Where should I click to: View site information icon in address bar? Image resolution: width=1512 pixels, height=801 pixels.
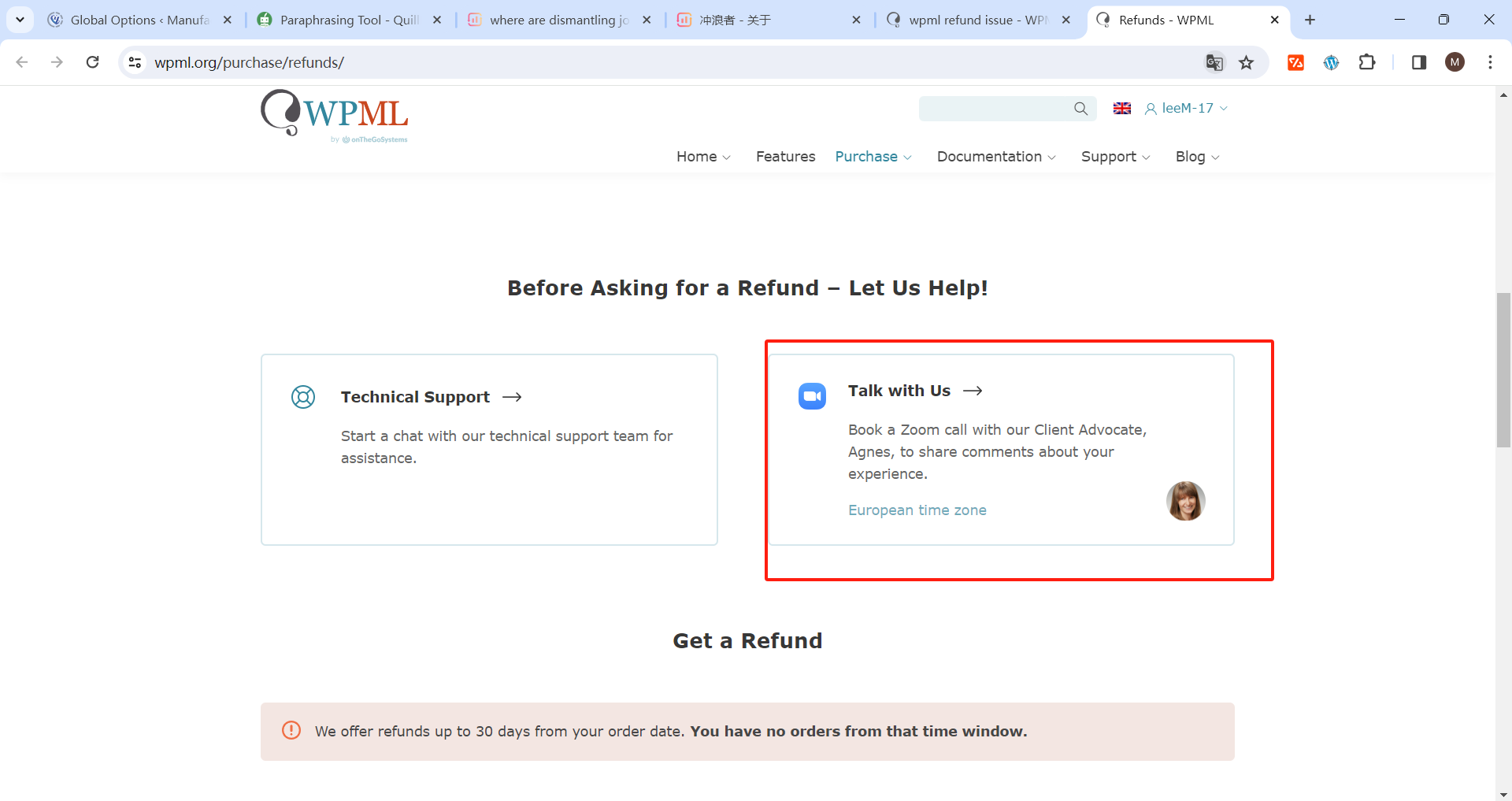tap(135, 62)
